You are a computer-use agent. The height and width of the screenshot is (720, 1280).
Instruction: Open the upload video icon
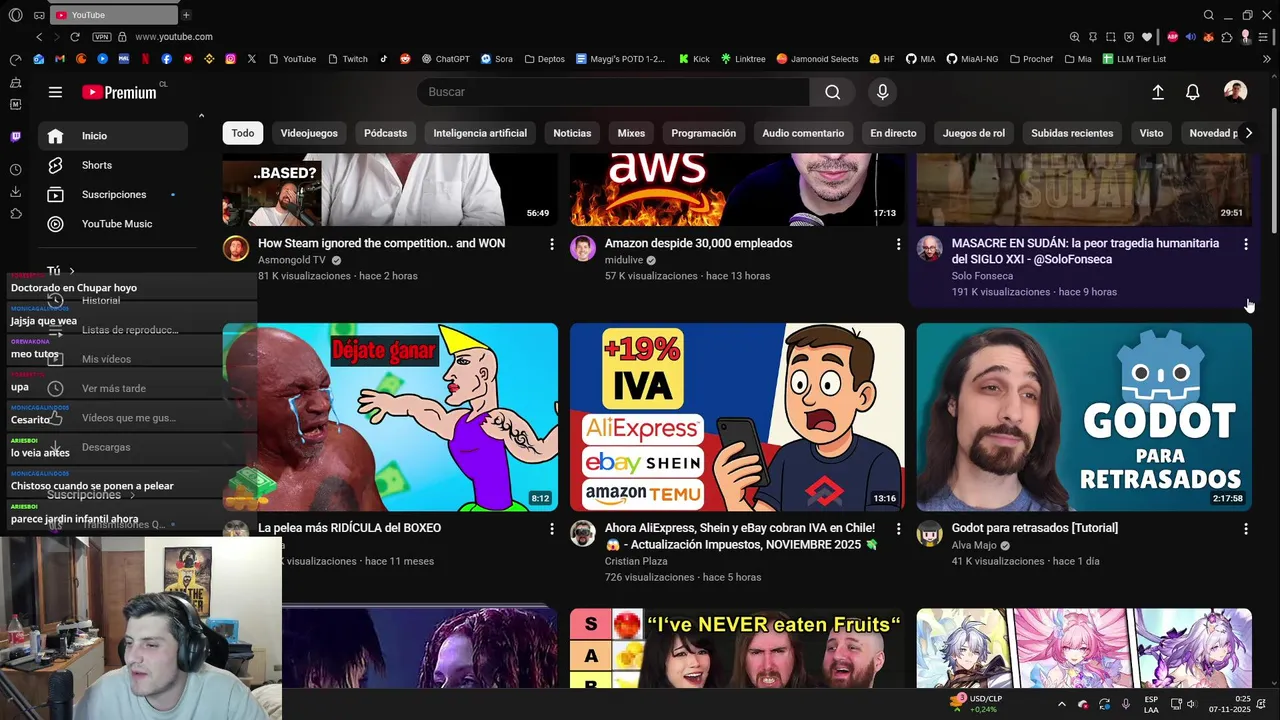tap(1158, 92)
